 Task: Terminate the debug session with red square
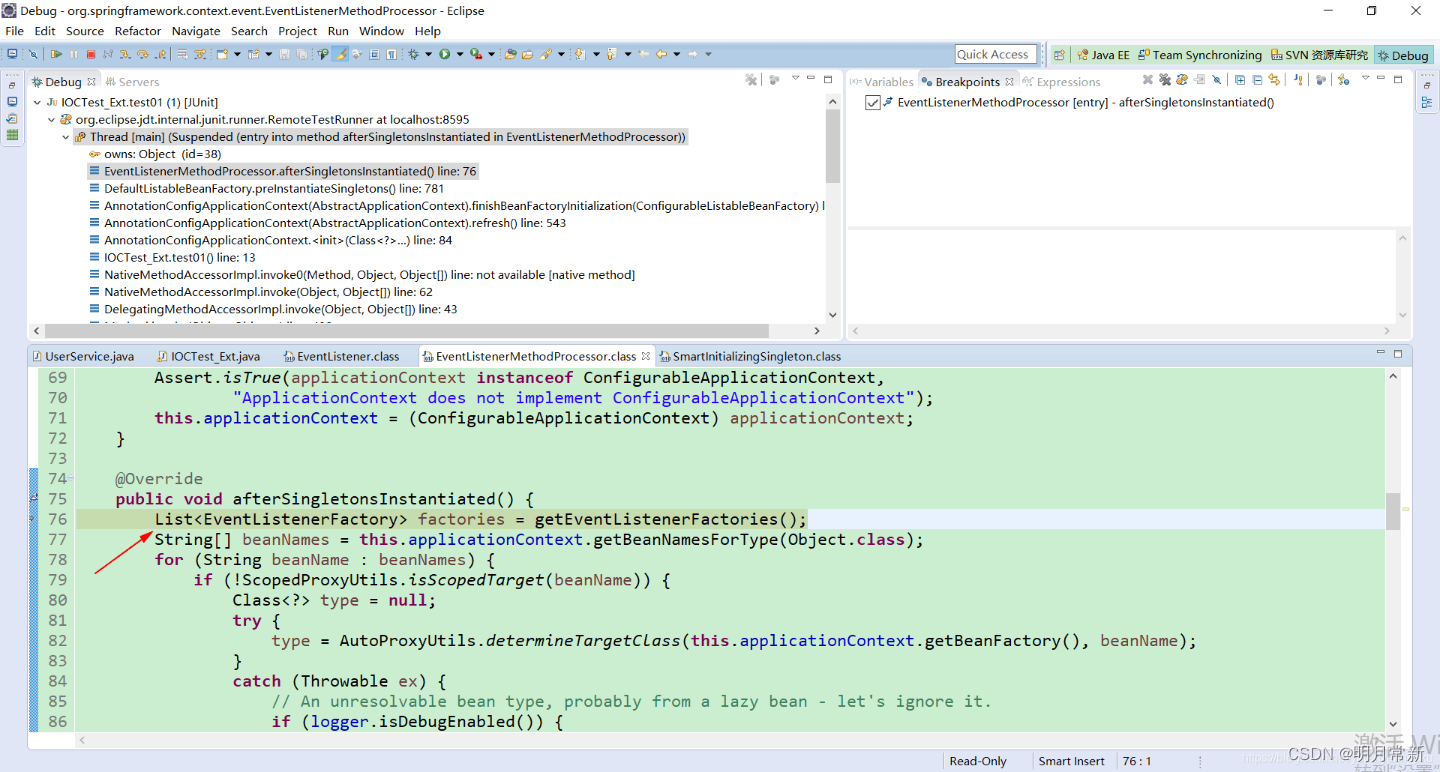pos(90,54)
